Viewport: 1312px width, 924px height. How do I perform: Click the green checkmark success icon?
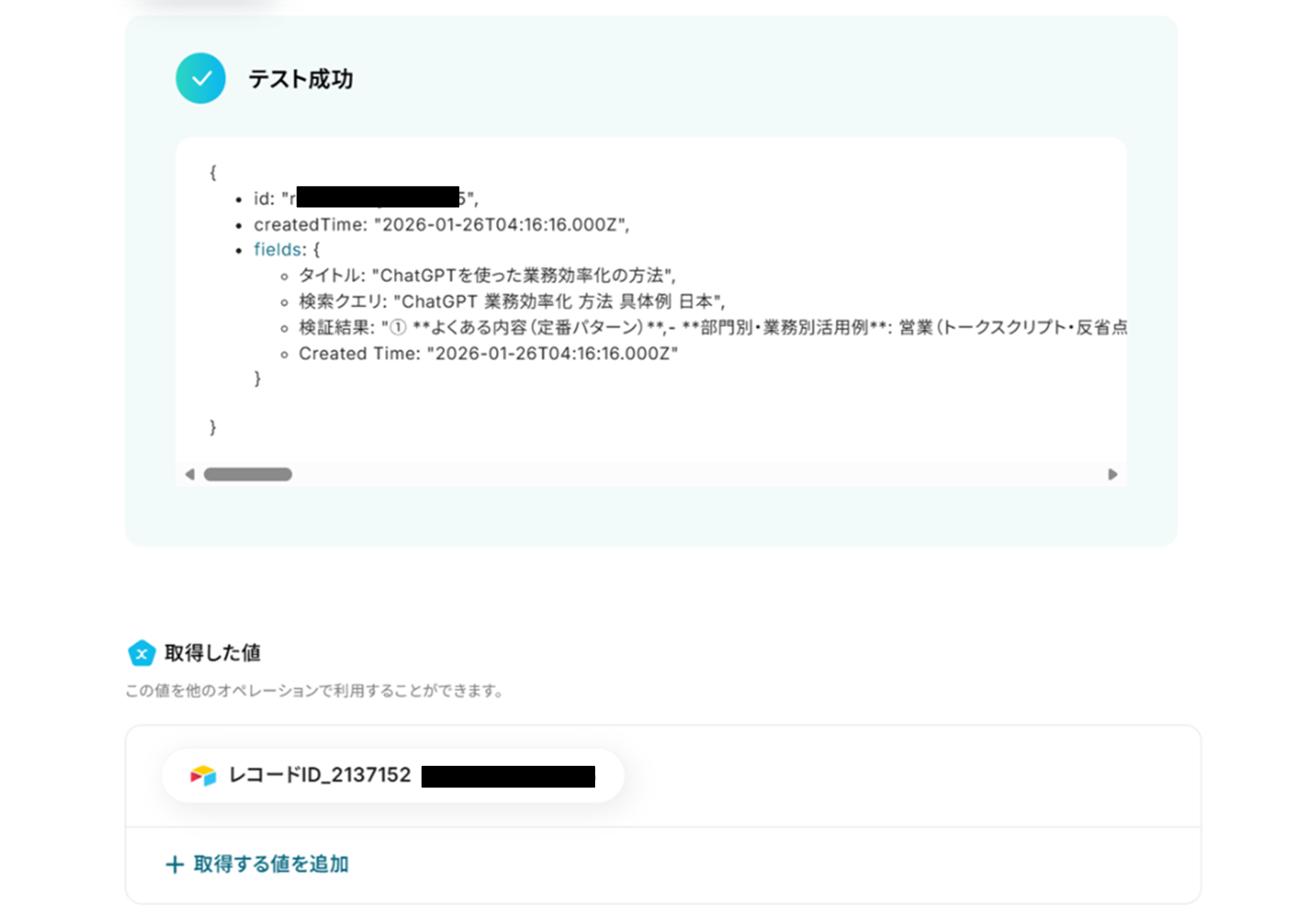[x=201, y=78]
